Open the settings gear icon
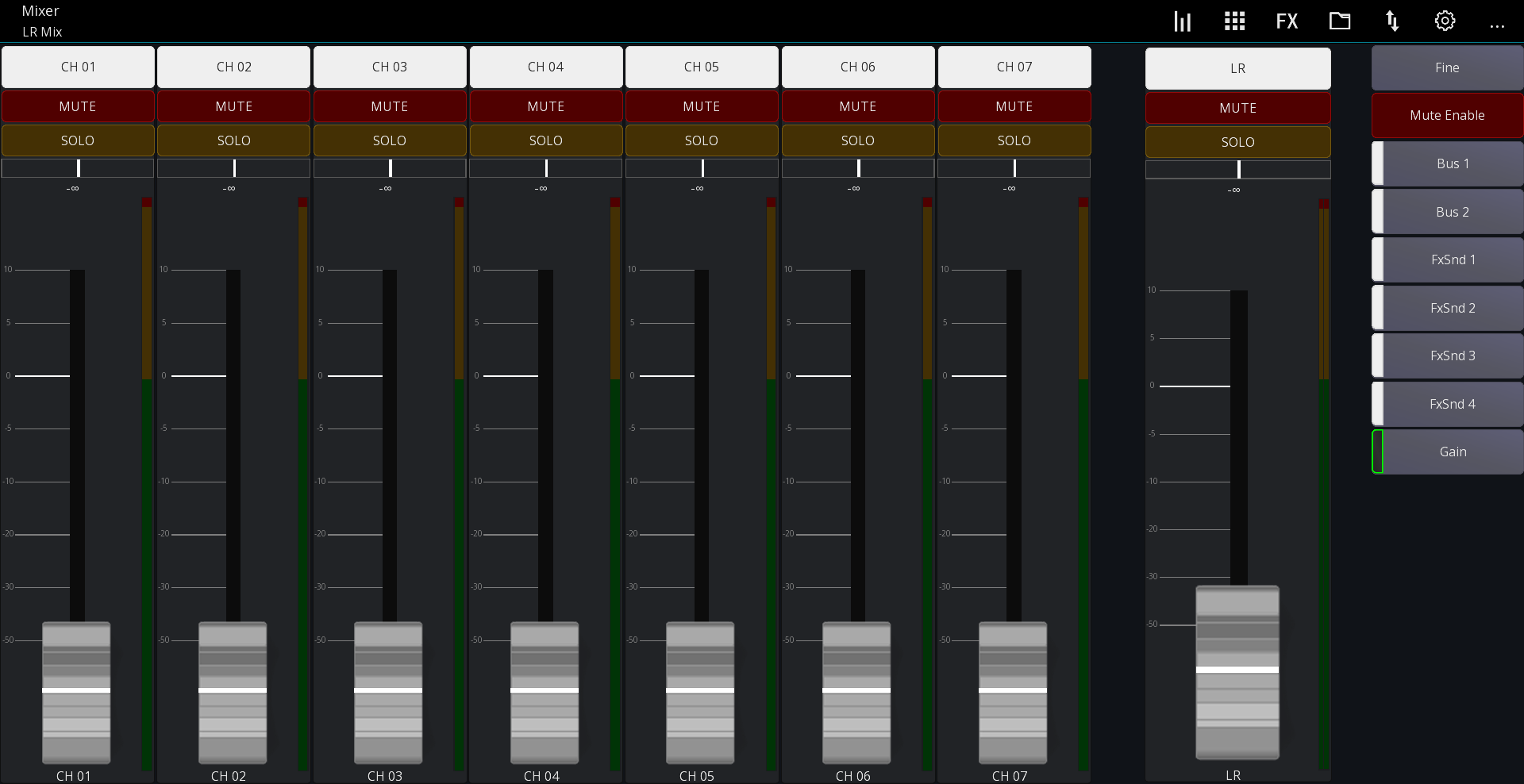 pyautogui.click(x=1445, y=21)
